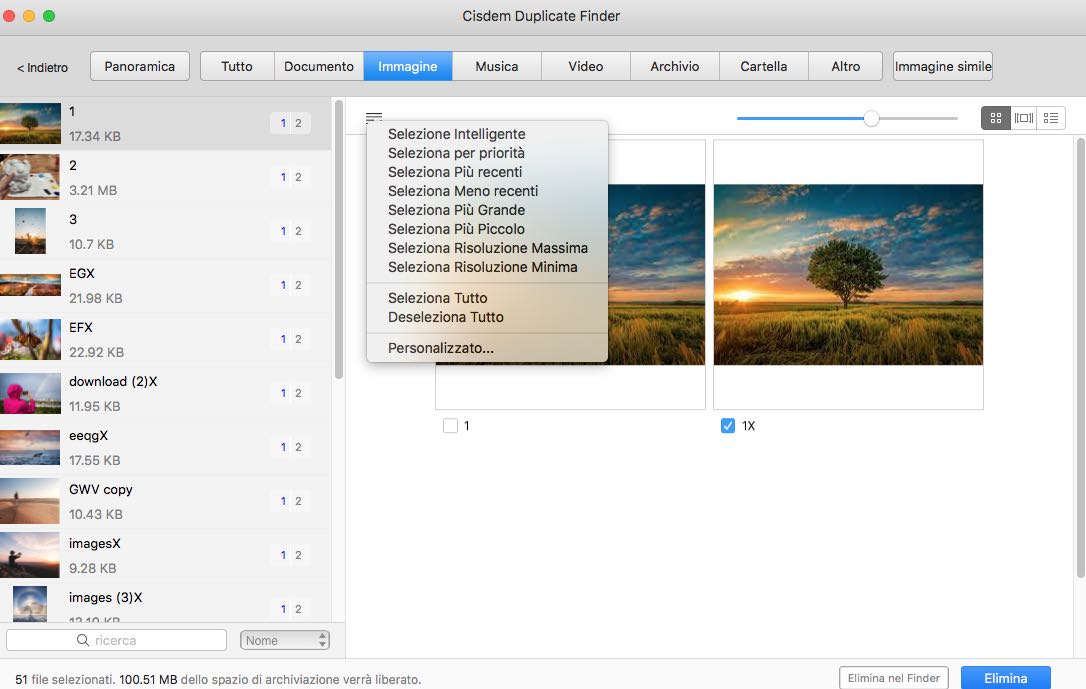Click Elimina nel Finder button
Viewport: 1086px width, 689px height.
click(x=893, y=678)
